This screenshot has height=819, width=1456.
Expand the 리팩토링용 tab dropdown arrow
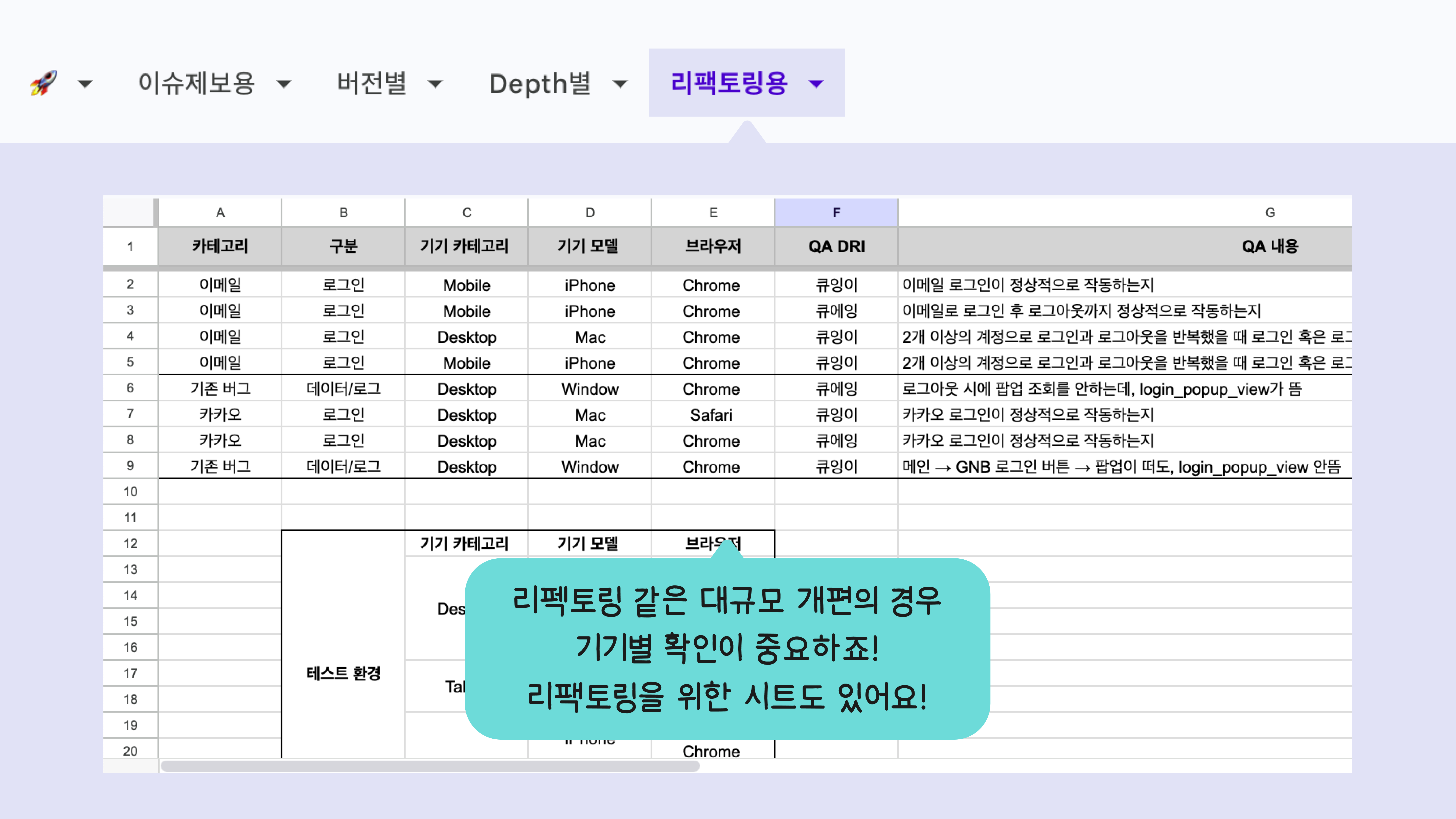816,84
